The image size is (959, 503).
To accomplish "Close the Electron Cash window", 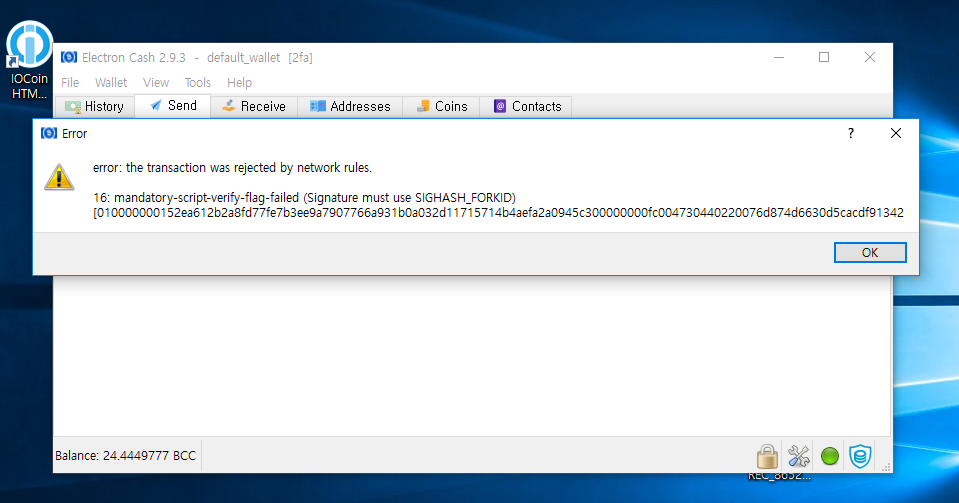I will tap(870, 58).
